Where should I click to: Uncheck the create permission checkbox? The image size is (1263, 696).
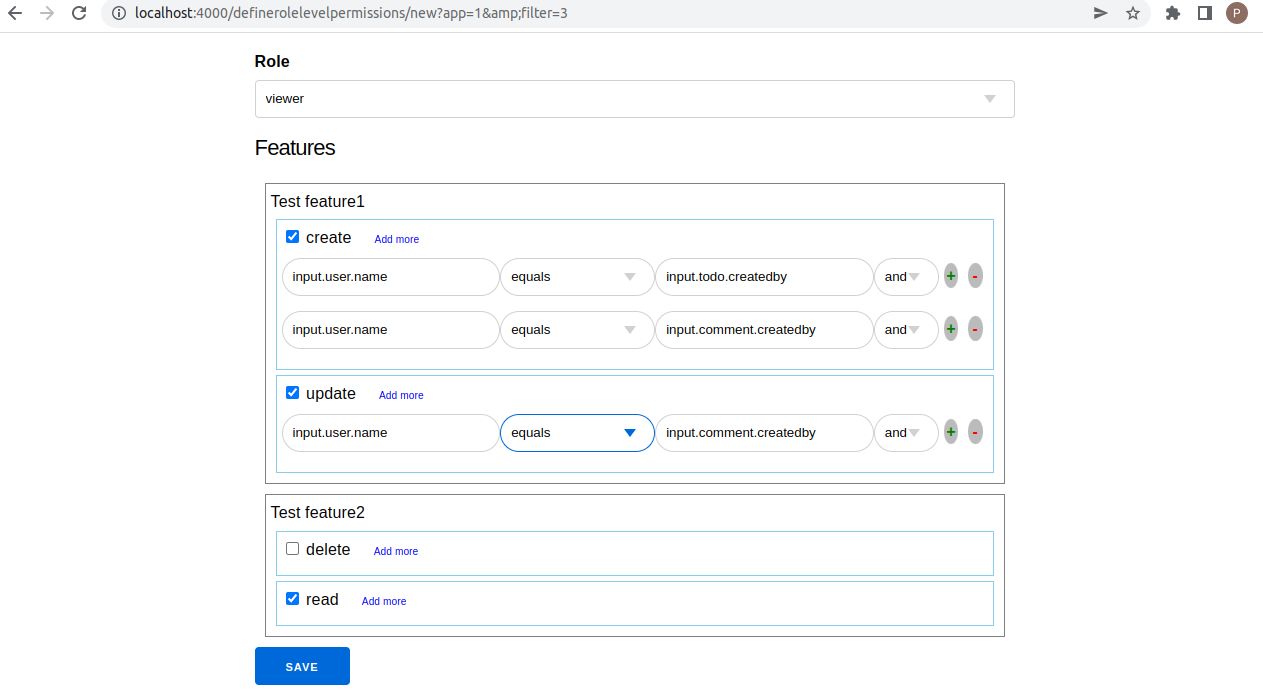(x=293, y=237)
